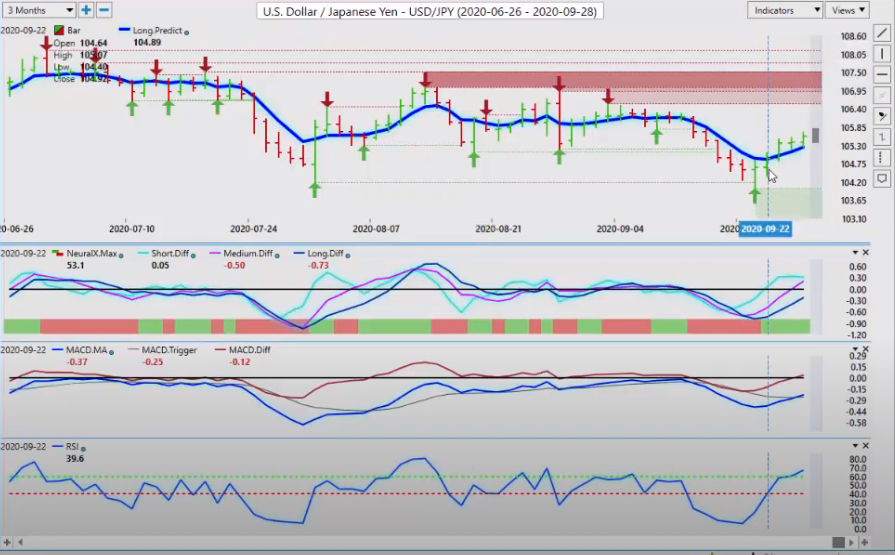Click the NeuralX.Max legend icon
This screenshot has width=895, height=555.
pos(58,253)
